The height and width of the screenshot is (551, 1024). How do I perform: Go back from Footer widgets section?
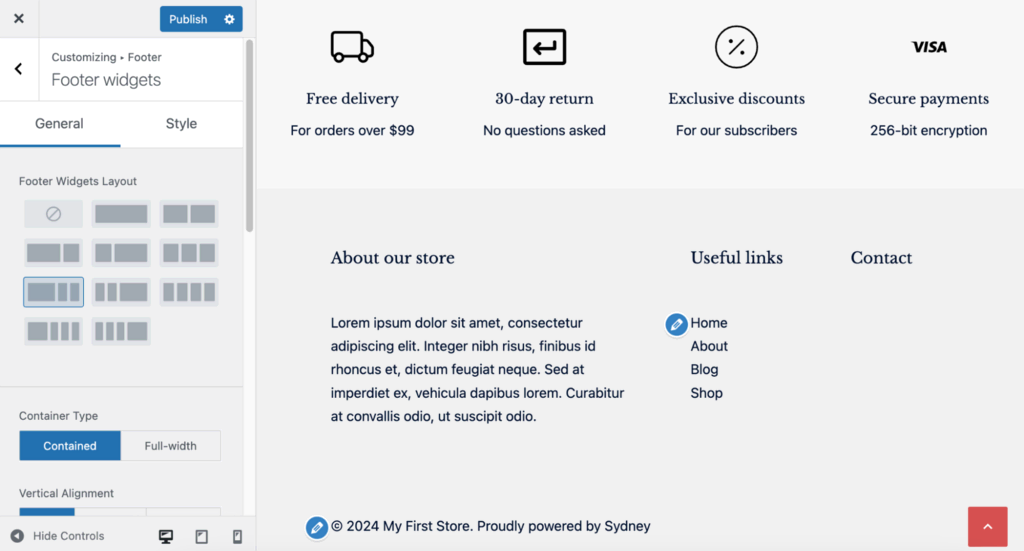point(19,69)
